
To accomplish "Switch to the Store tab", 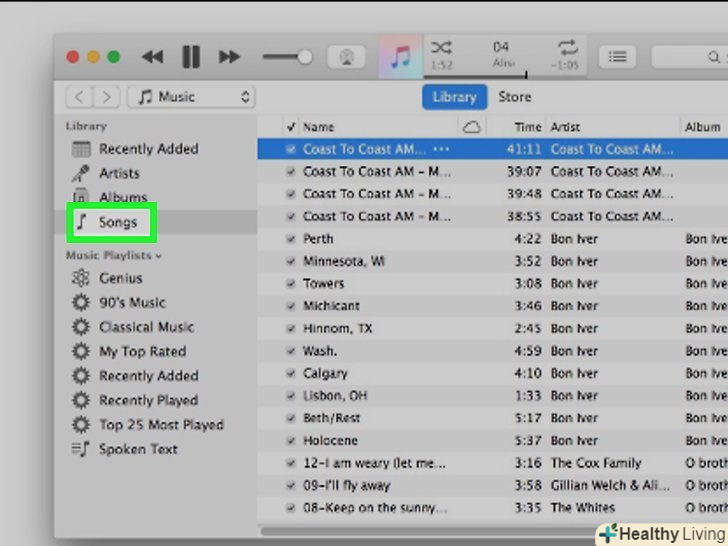I will coord(514,97).
